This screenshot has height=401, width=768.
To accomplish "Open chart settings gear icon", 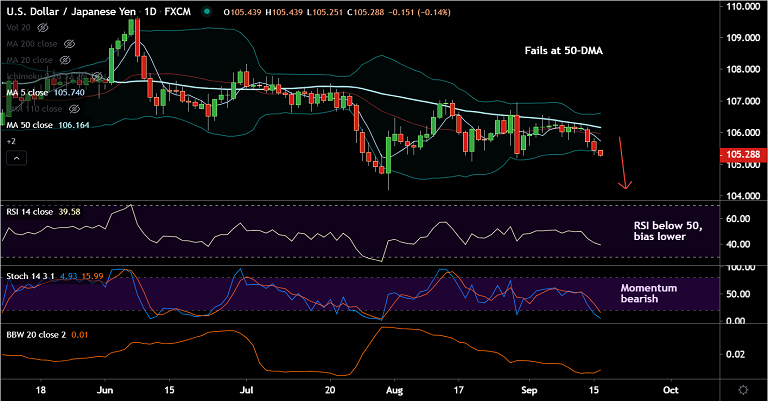I will (743, 390).
